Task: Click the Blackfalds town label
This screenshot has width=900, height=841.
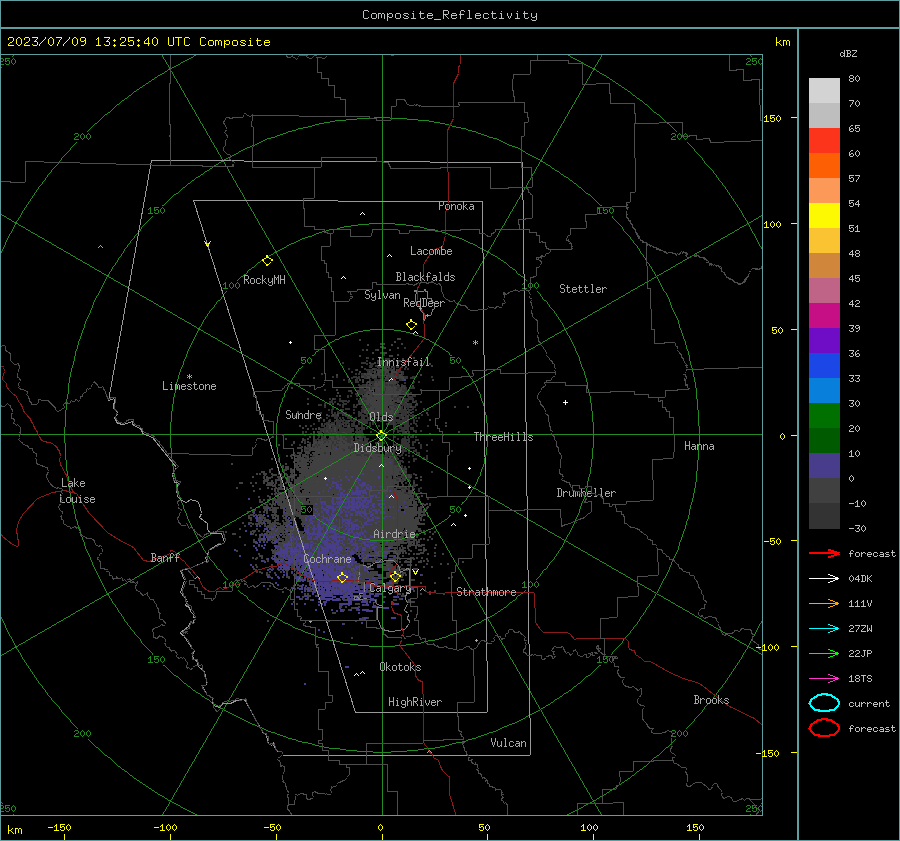Action: coord(425,277)
